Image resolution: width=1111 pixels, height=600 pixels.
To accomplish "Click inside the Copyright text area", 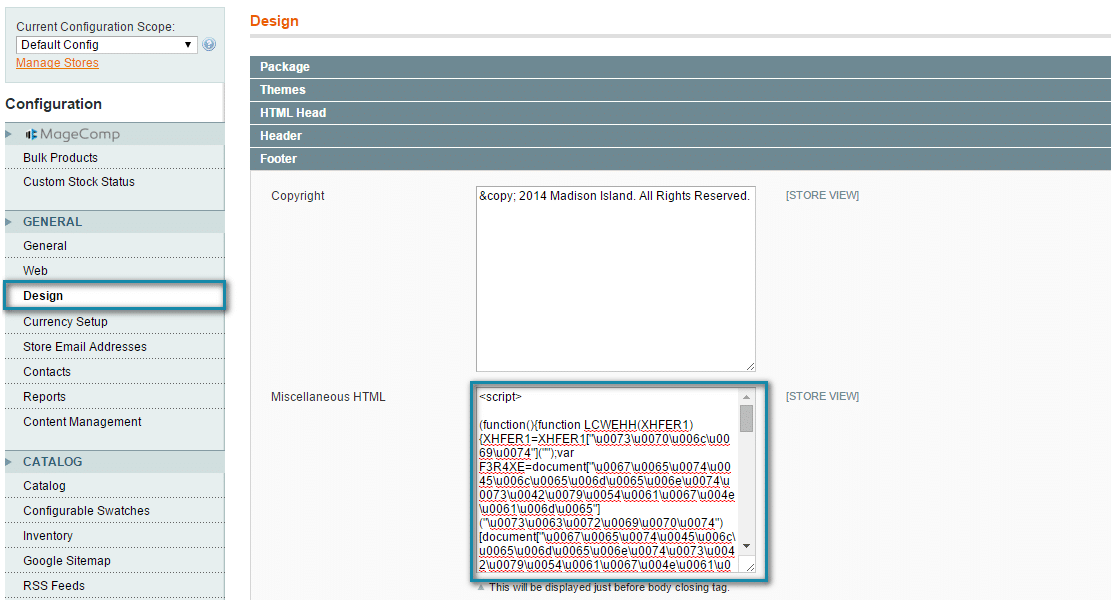I will 614,280.
